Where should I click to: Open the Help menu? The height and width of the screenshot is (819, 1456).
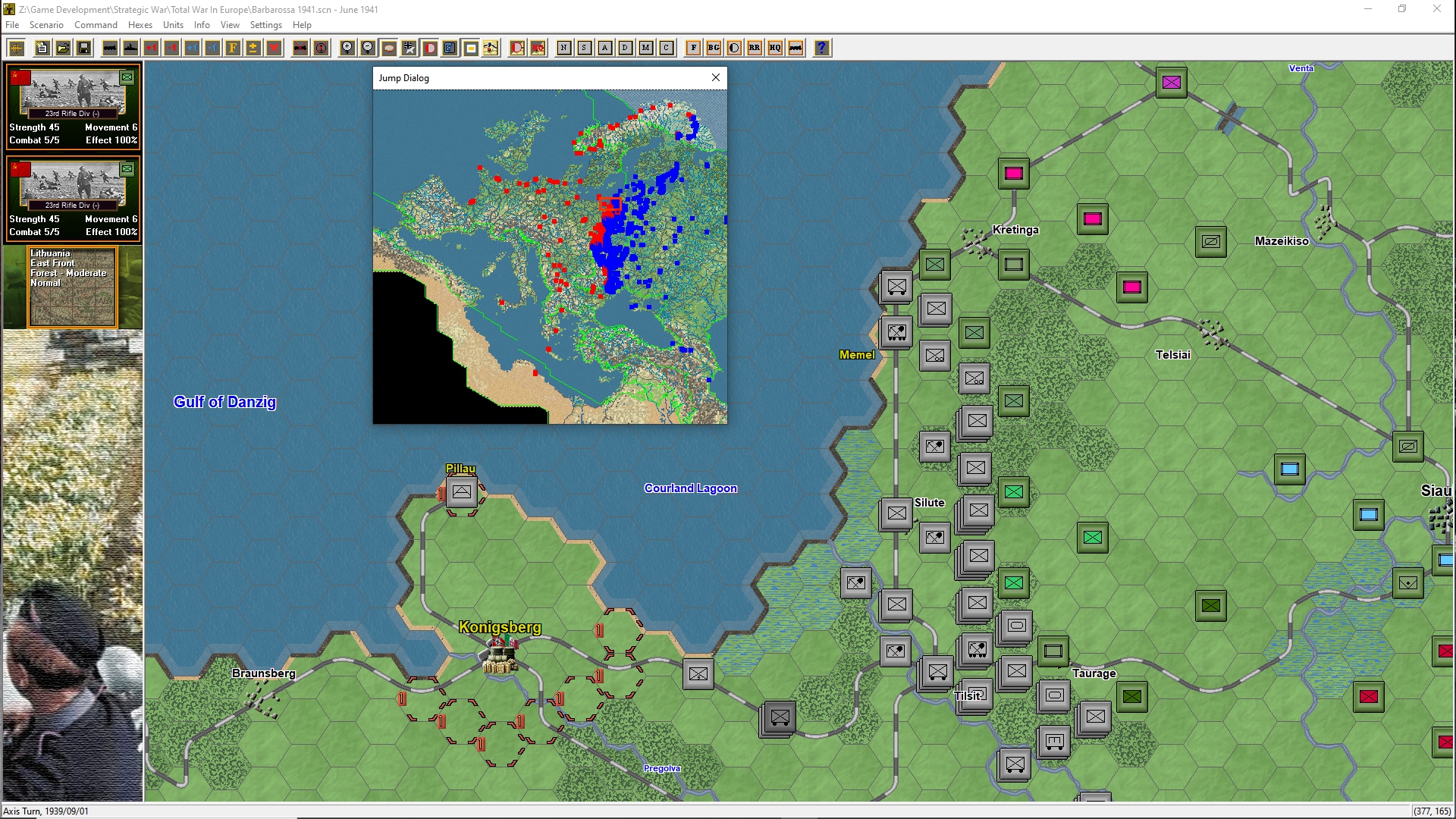[302, 25]
